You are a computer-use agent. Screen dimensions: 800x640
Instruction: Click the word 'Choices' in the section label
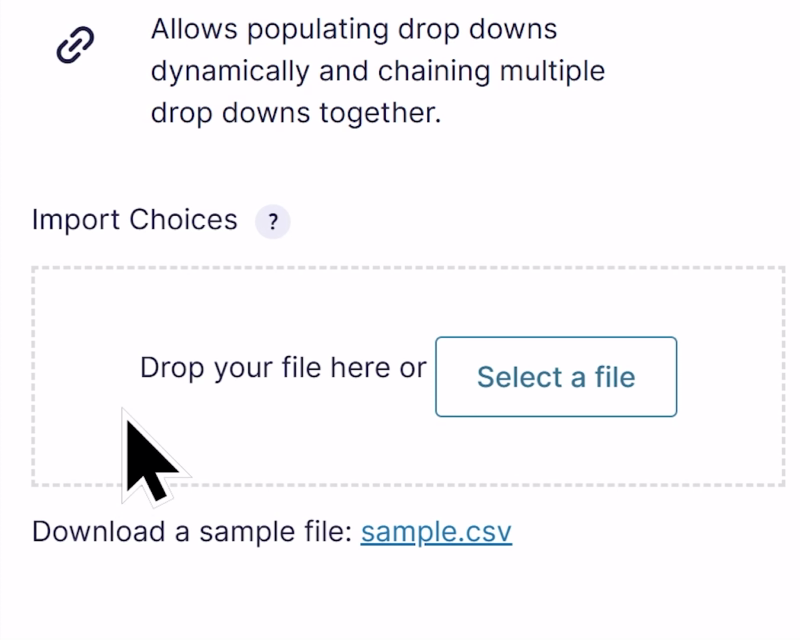tap(183, 220)
